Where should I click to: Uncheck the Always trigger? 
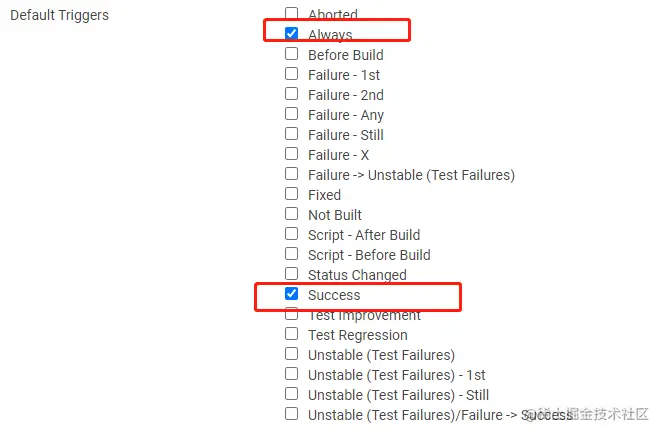coord(291,34)
